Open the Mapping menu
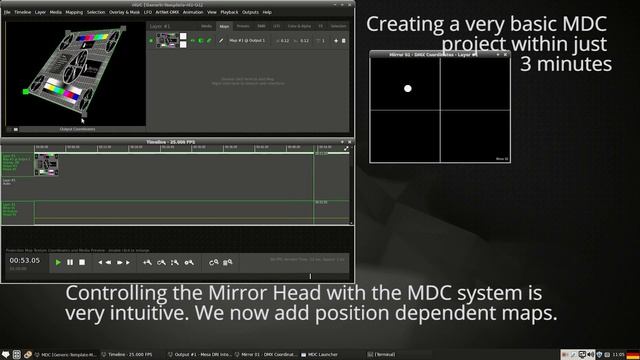 74,12
